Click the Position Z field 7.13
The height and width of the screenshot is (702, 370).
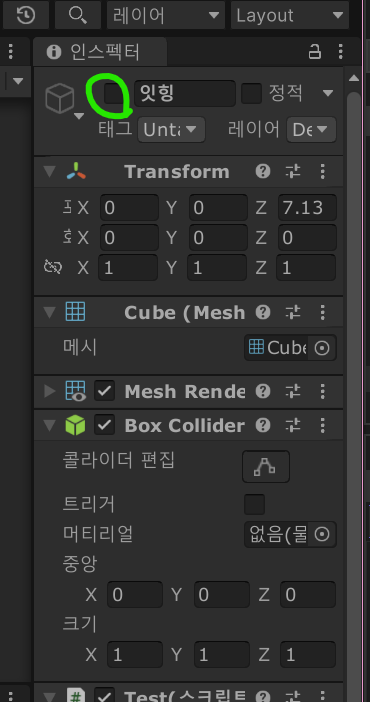[x=307, y=208]
